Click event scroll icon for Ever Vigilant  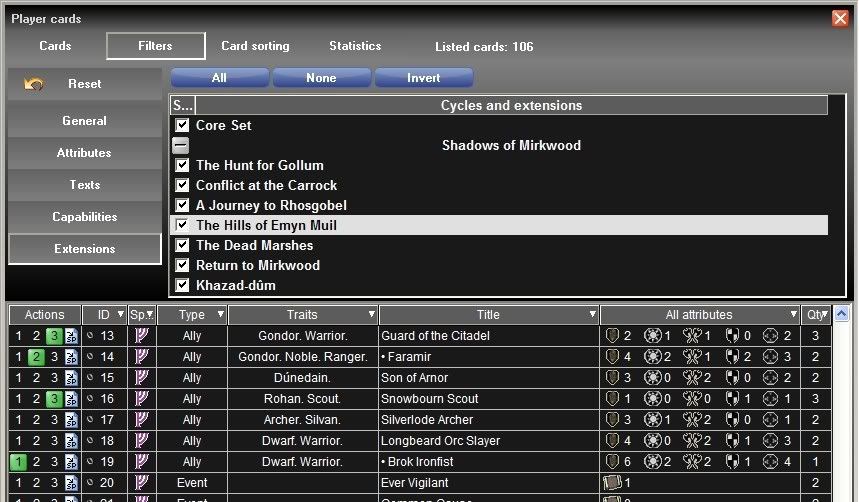point(612,483)
